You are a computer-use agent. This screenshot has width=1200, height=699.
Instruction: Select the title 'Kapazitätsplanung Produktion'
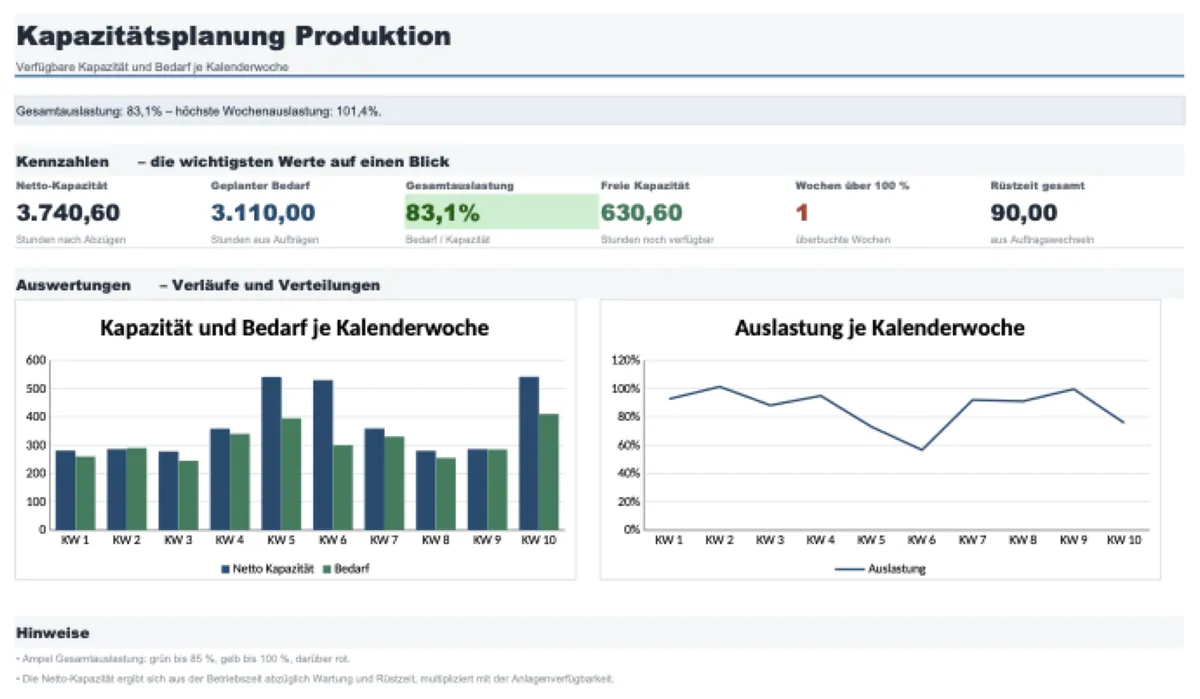click(233, 37)
